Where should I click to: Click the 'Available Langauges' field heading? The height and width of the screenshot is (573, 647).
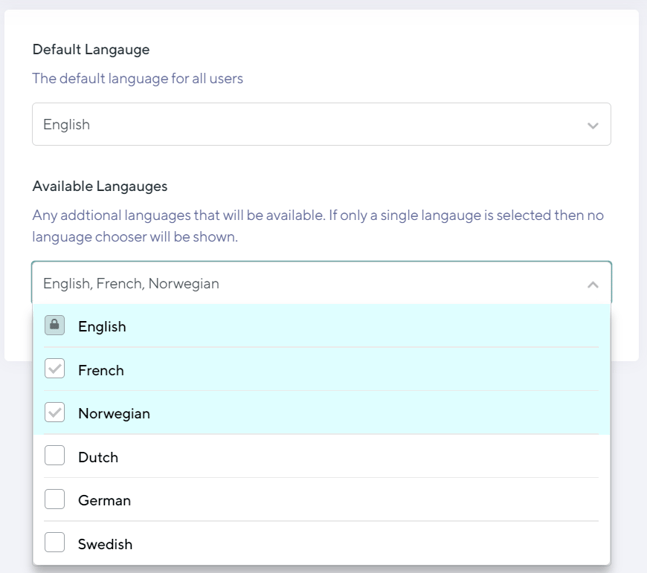100,186
